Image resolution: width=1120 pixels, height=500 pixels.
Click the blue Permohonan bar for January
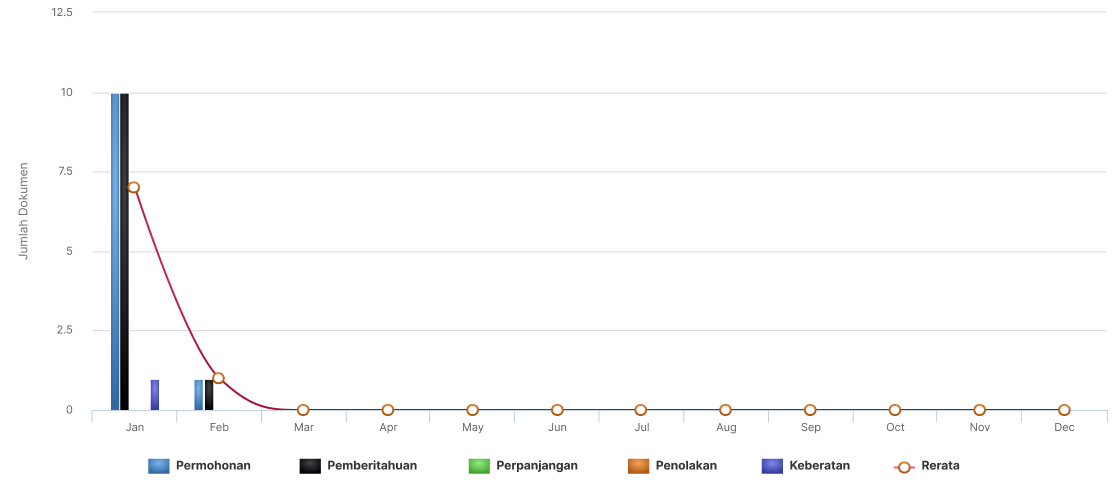[x=115, y=250]
